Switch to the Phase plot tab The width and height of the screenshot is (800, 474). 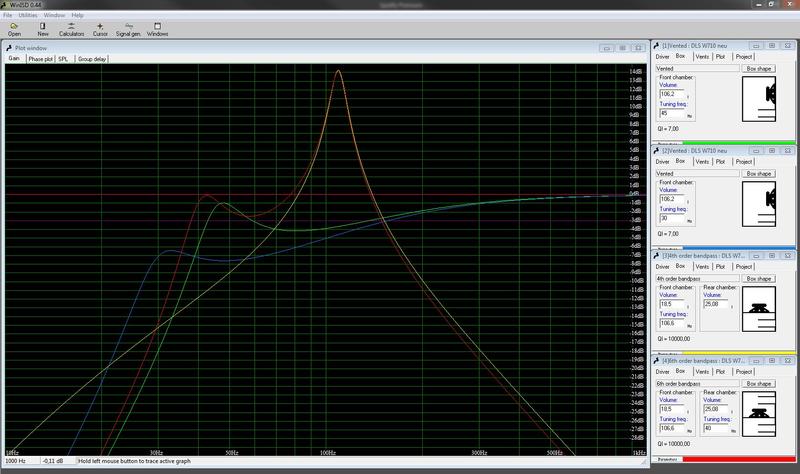click(x=40, y=59)
